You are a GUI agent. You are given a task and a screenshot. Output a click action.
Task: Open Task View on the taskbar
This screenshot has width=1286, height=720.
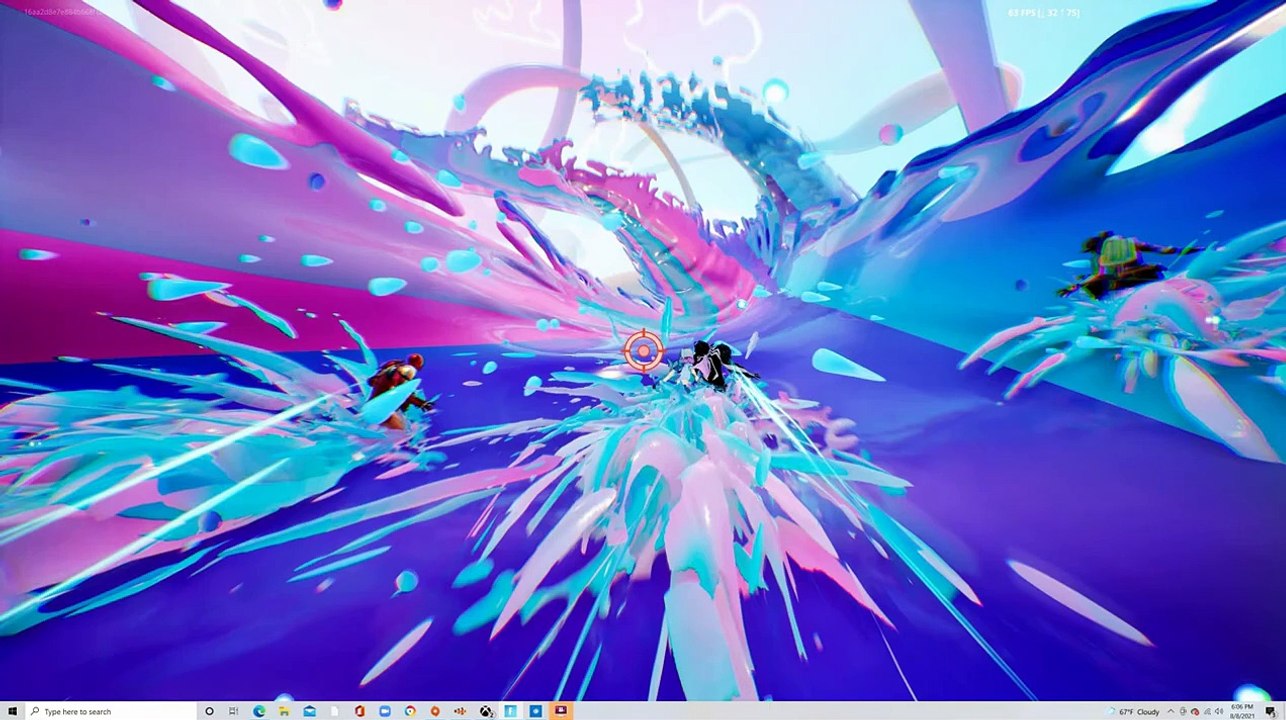click(233, 711)
